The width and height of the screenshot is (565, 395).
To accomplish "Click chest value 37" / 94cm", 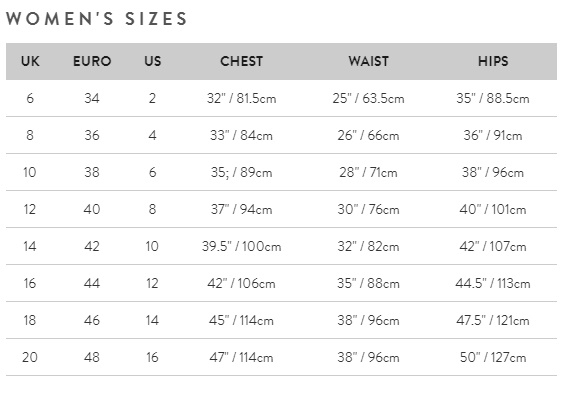I will pos(241,209).
